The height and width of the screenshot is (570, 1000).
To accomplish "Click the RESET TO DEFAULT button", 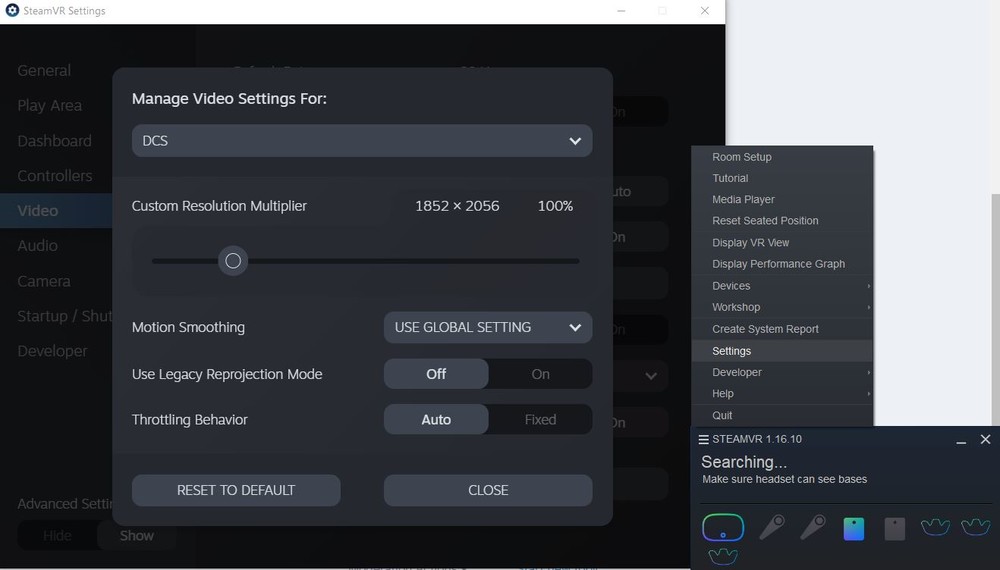I will [x=236, y=490].
